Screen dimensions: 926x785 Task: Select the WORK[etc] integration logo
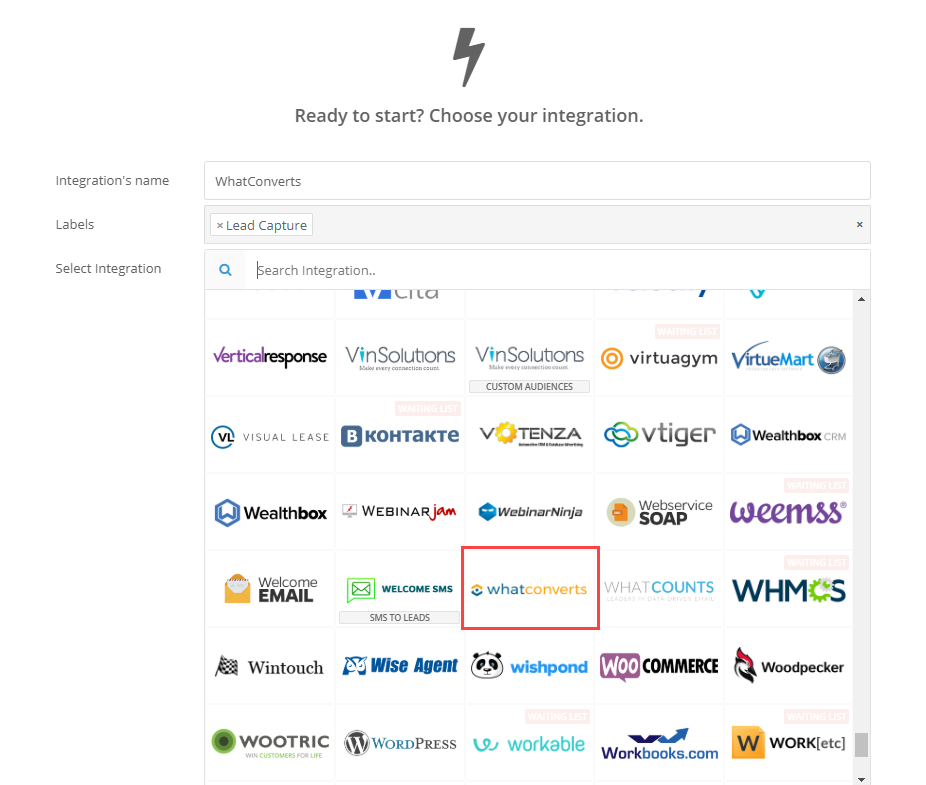(788, 743)
